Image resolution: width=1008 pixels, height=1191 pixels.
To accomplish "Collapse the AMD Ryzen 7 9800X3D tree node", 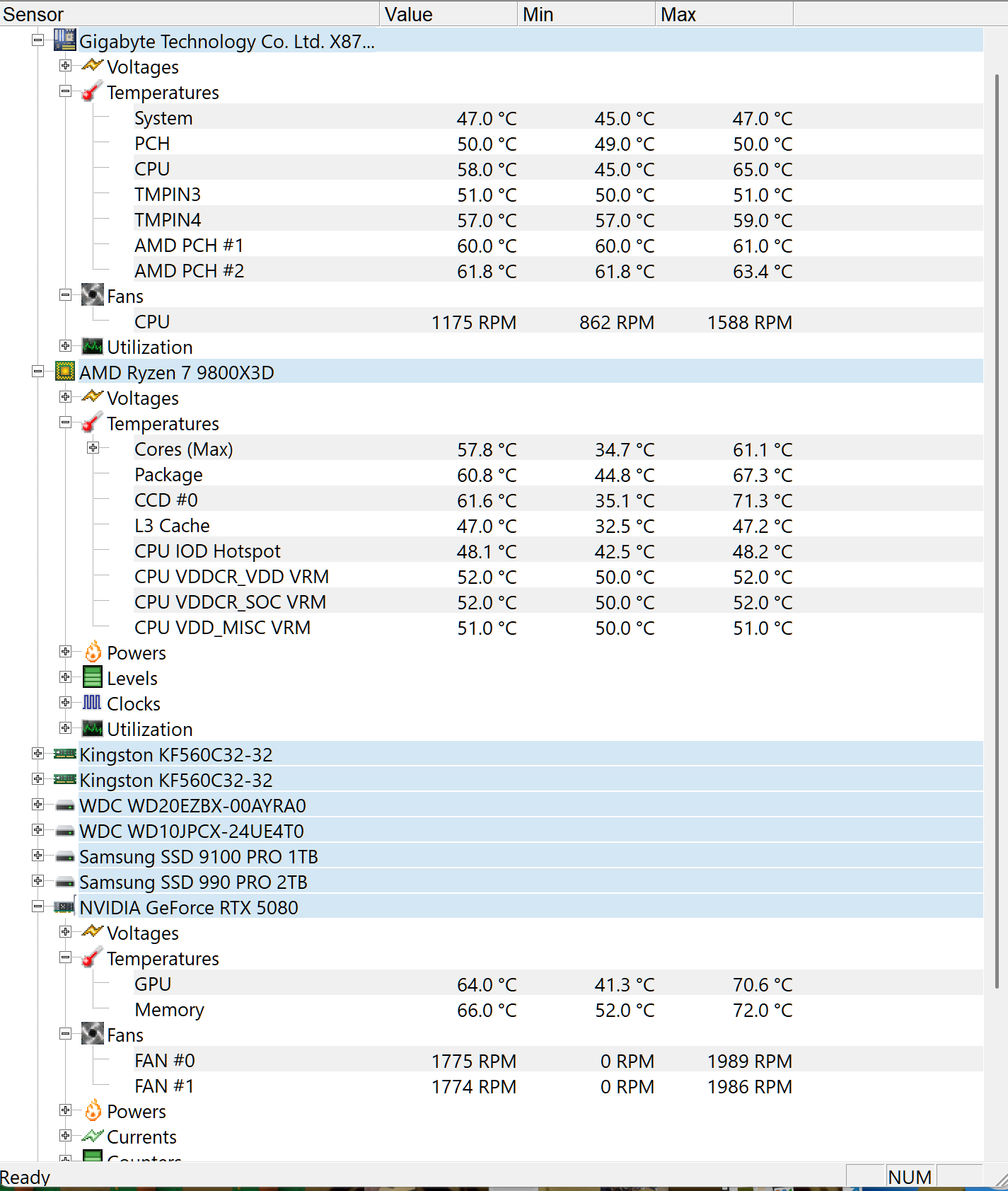I will pos(37,372).
